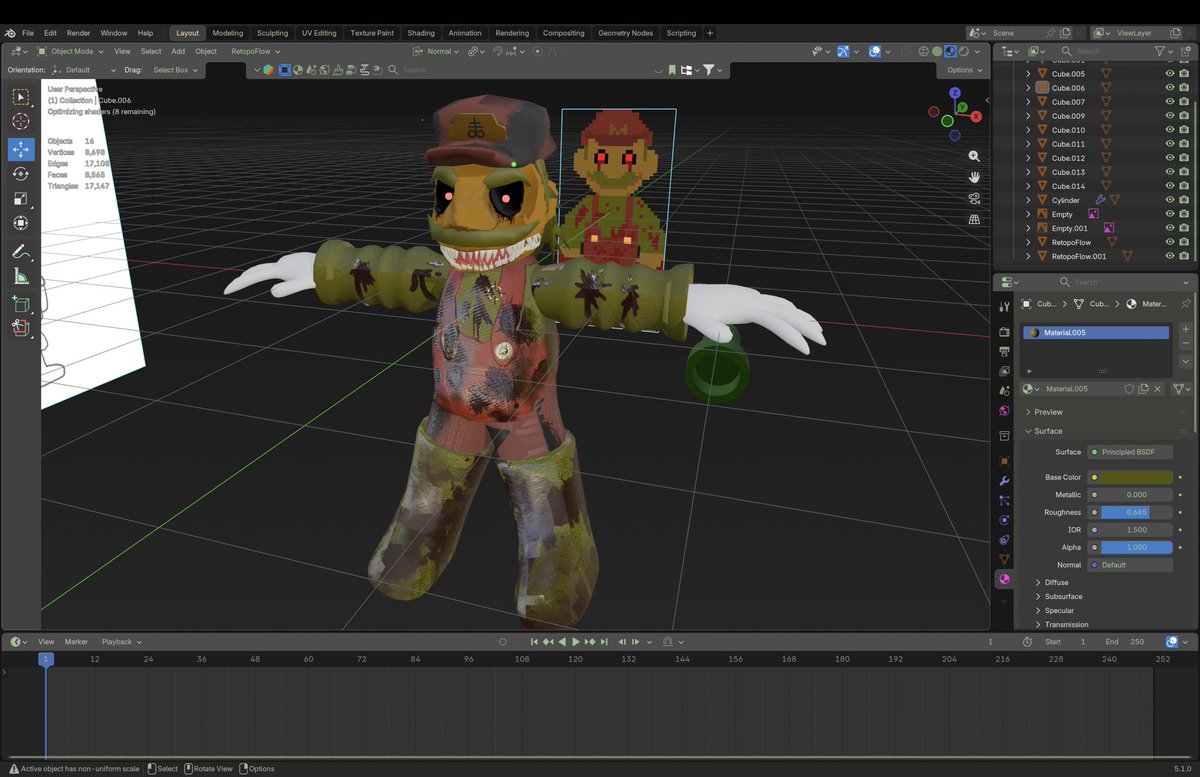Switch perspective/orthographic grid icon
The image size is (1200, 777).
tap(974, 219)
